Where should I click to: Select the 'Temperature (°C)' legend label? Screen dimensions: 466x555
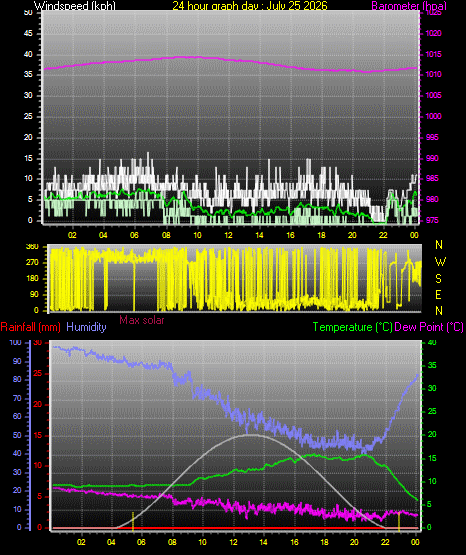point(352,327)
